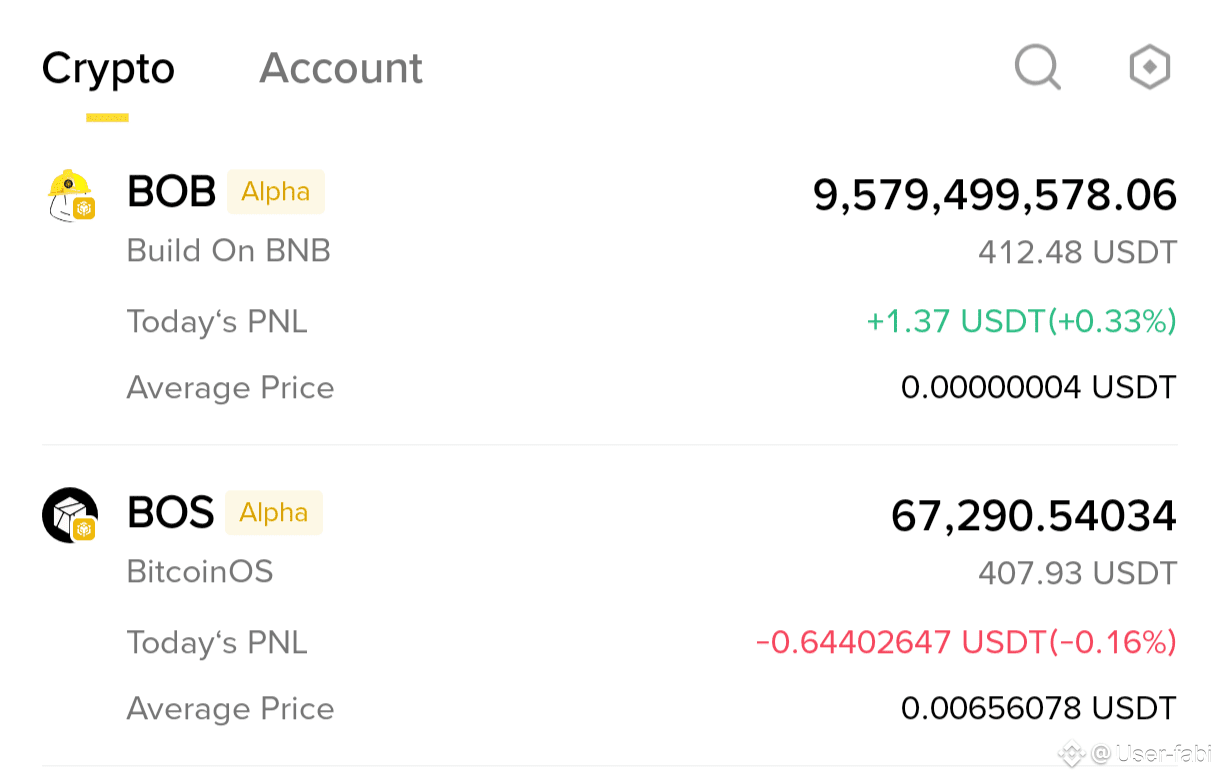Viewport: 1220px width, 779px height.
Task: Open the BOS token name
Action: (x=170, y=512)
